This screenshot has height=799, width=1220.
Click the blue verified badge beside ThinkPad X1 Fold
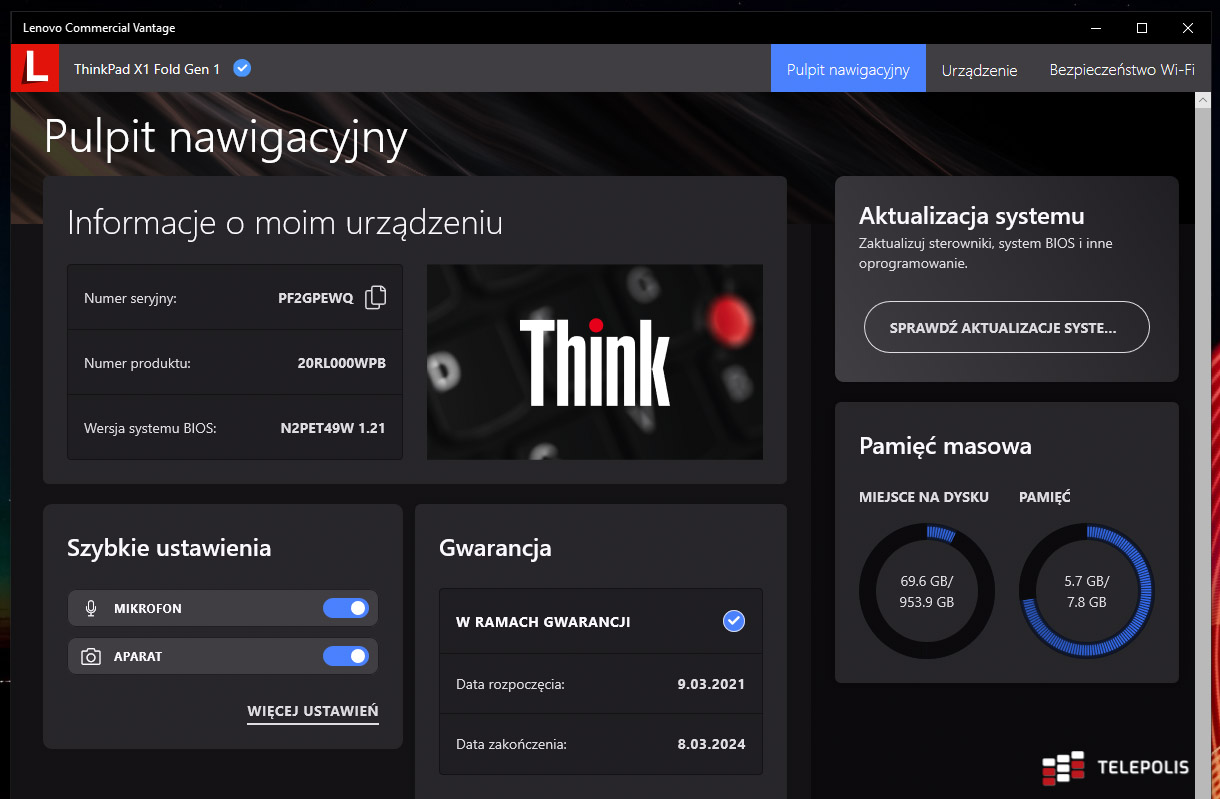pos(242,68)
